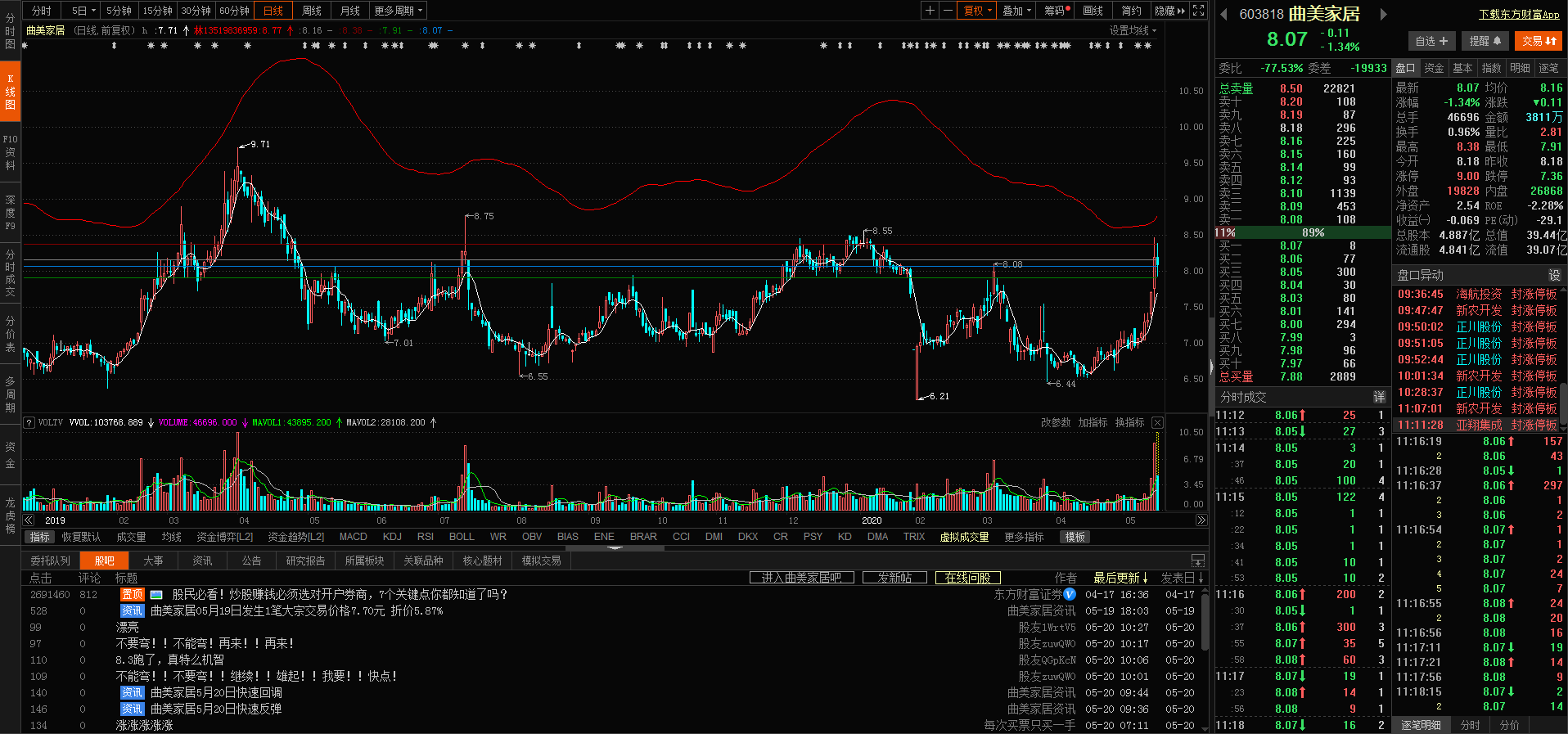Go to next stock arrow

[x=1383, y=14]
